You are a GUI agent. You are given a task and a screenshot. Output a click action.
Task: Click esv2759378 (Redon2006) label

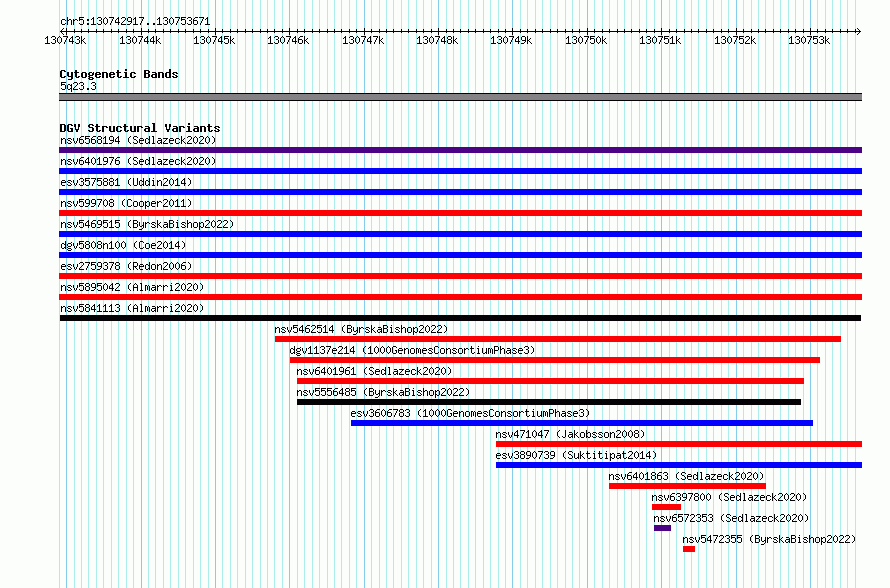tap(126, 266)
